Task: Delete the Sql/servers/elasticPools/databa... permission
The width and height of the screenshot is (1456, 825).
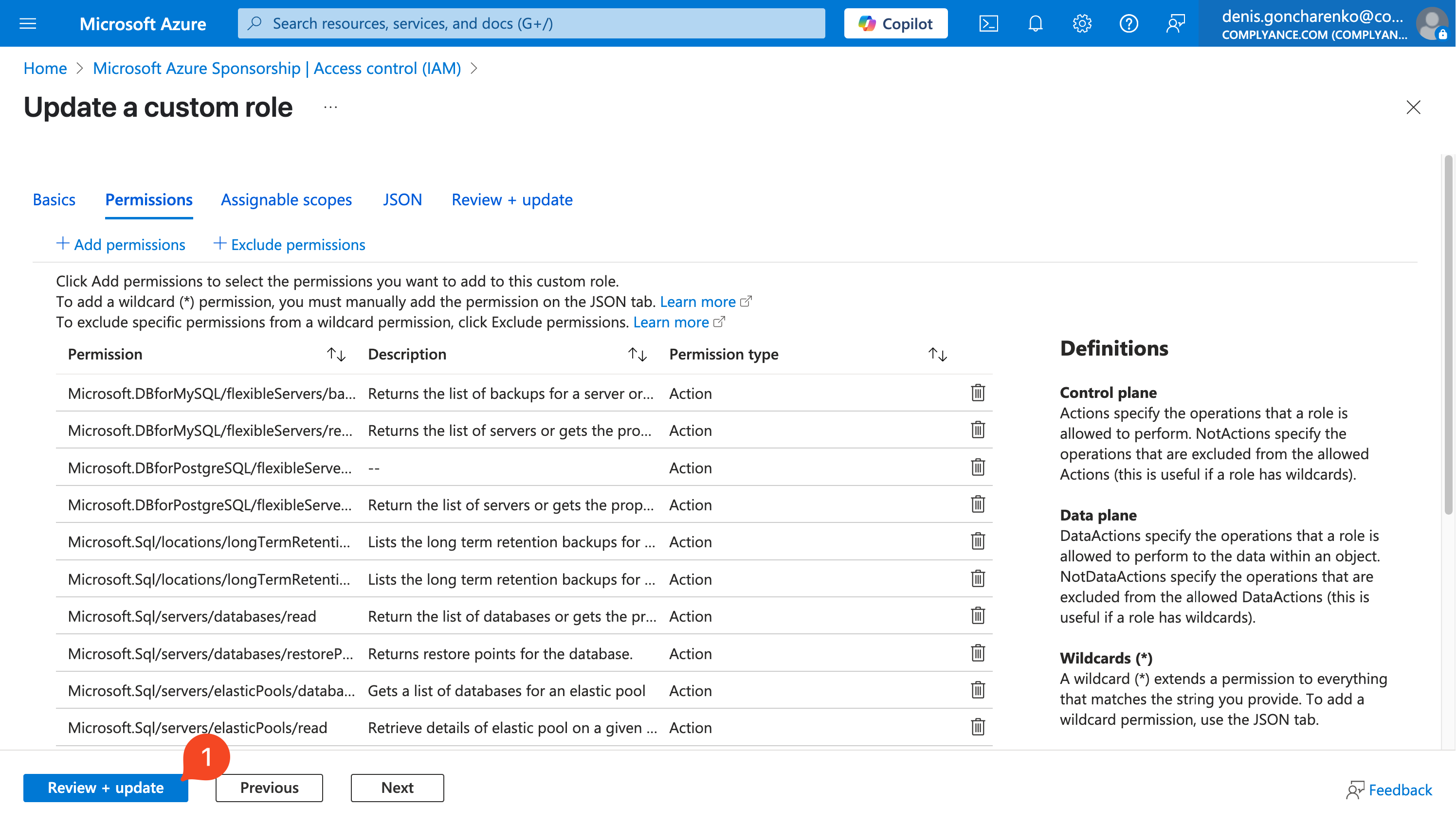Action: click(978, 690)
